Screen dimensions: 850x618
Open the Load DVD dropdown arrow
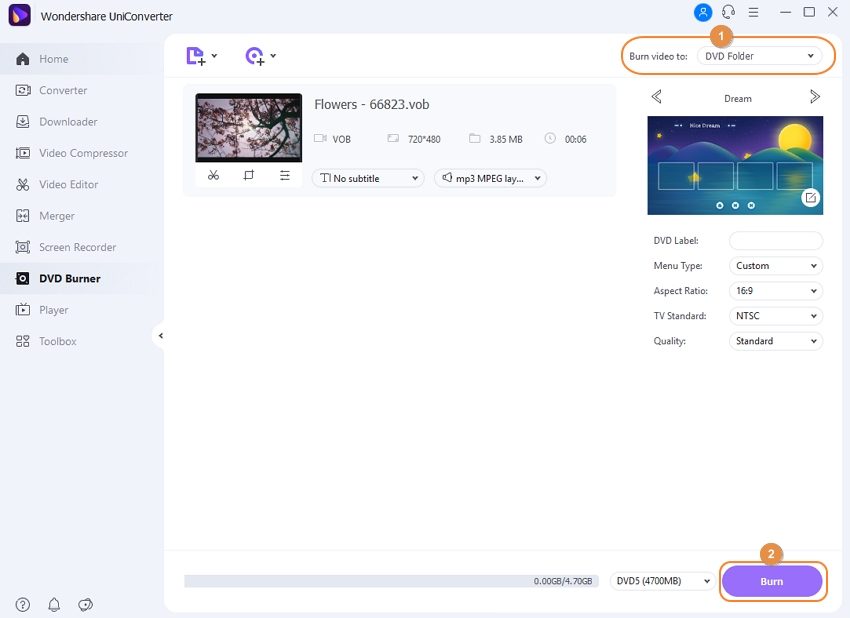click(273, 56)
